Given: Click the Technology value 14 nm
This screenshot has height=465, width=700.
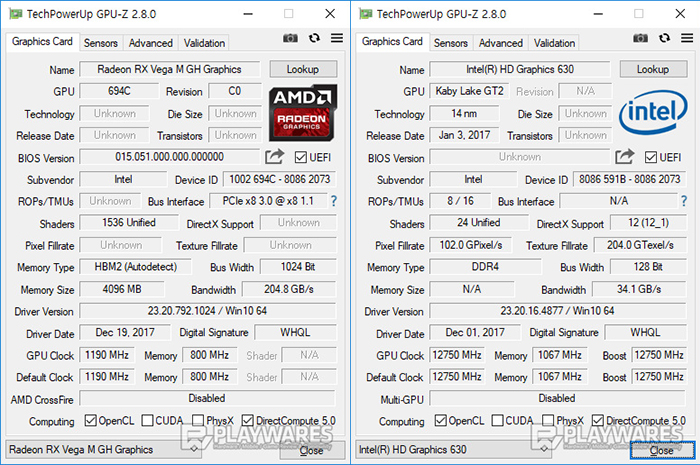Looking at the screenshot, I should tap(464, 113).
